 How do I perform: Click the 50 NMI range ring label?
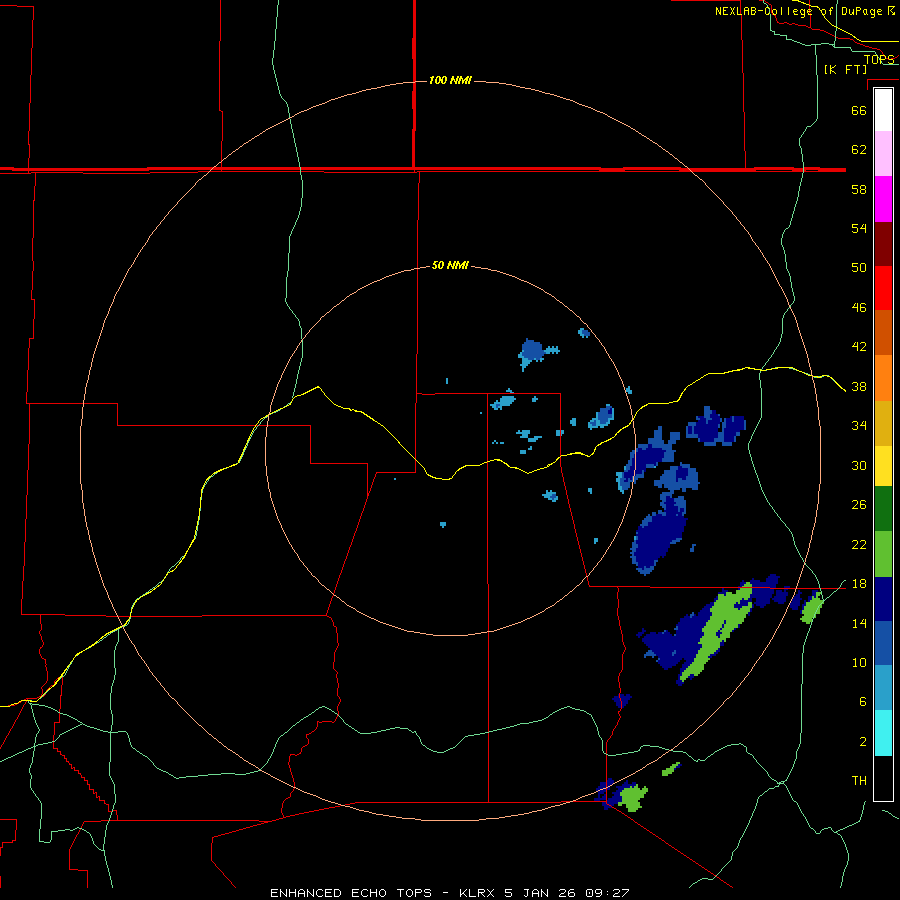point(450,265)
